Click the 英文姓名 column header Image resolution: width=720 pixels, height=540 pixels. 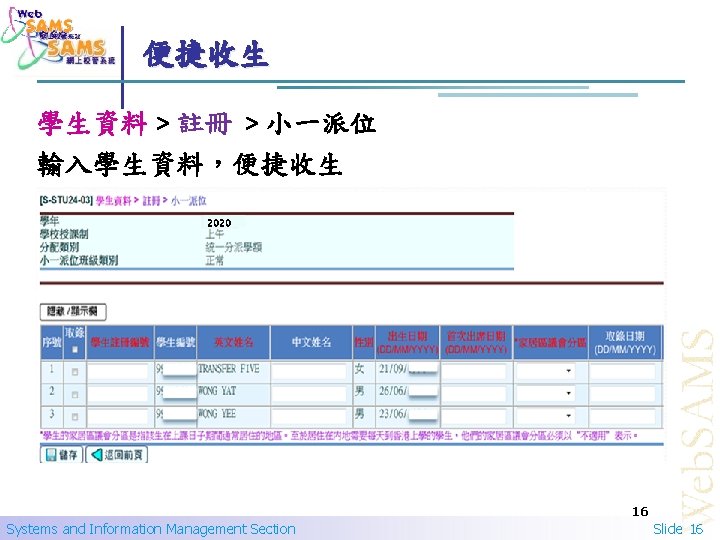click(x=234, y=342)
